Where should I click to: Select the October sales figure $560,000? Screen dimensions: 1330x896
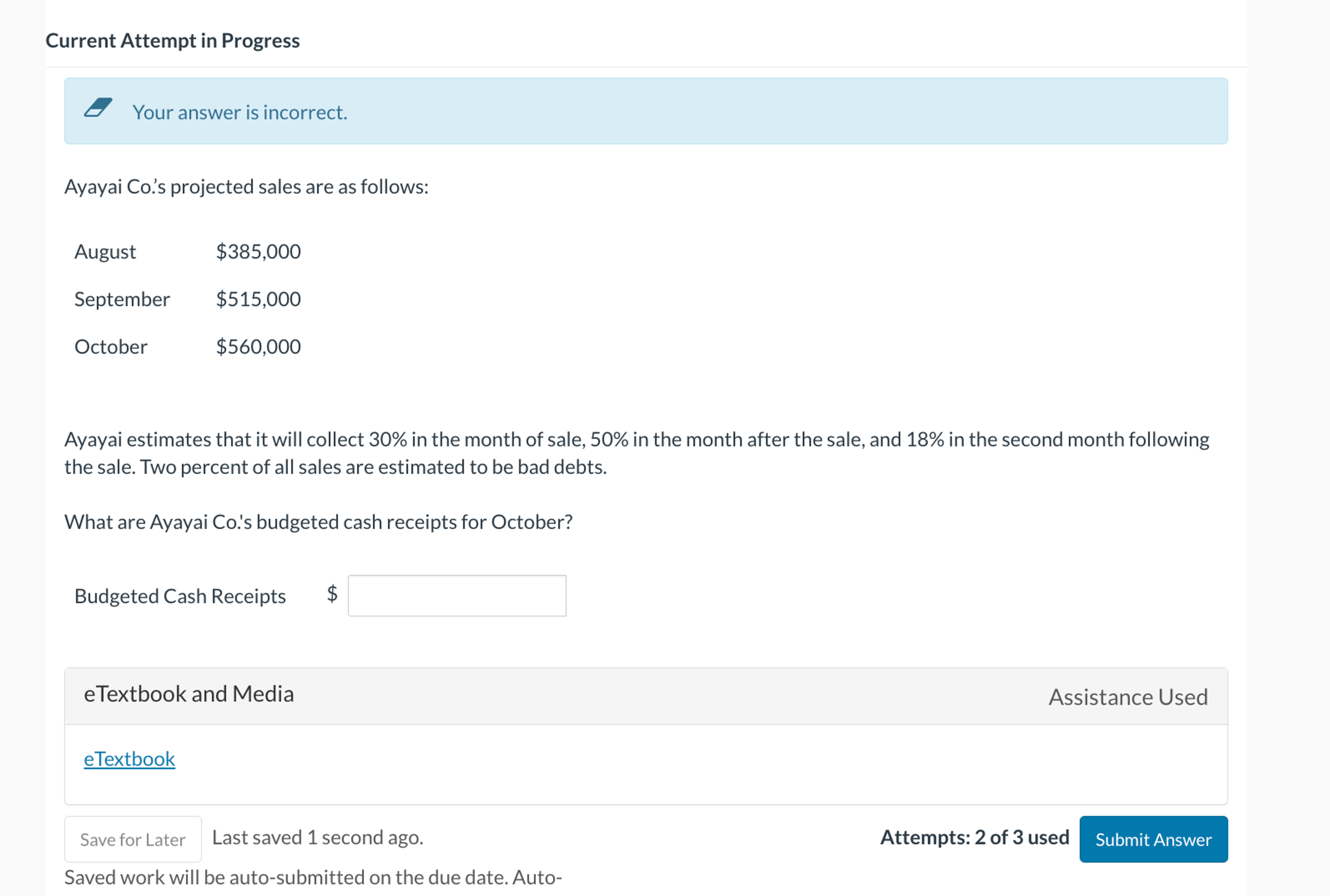[x=258, y=346]
